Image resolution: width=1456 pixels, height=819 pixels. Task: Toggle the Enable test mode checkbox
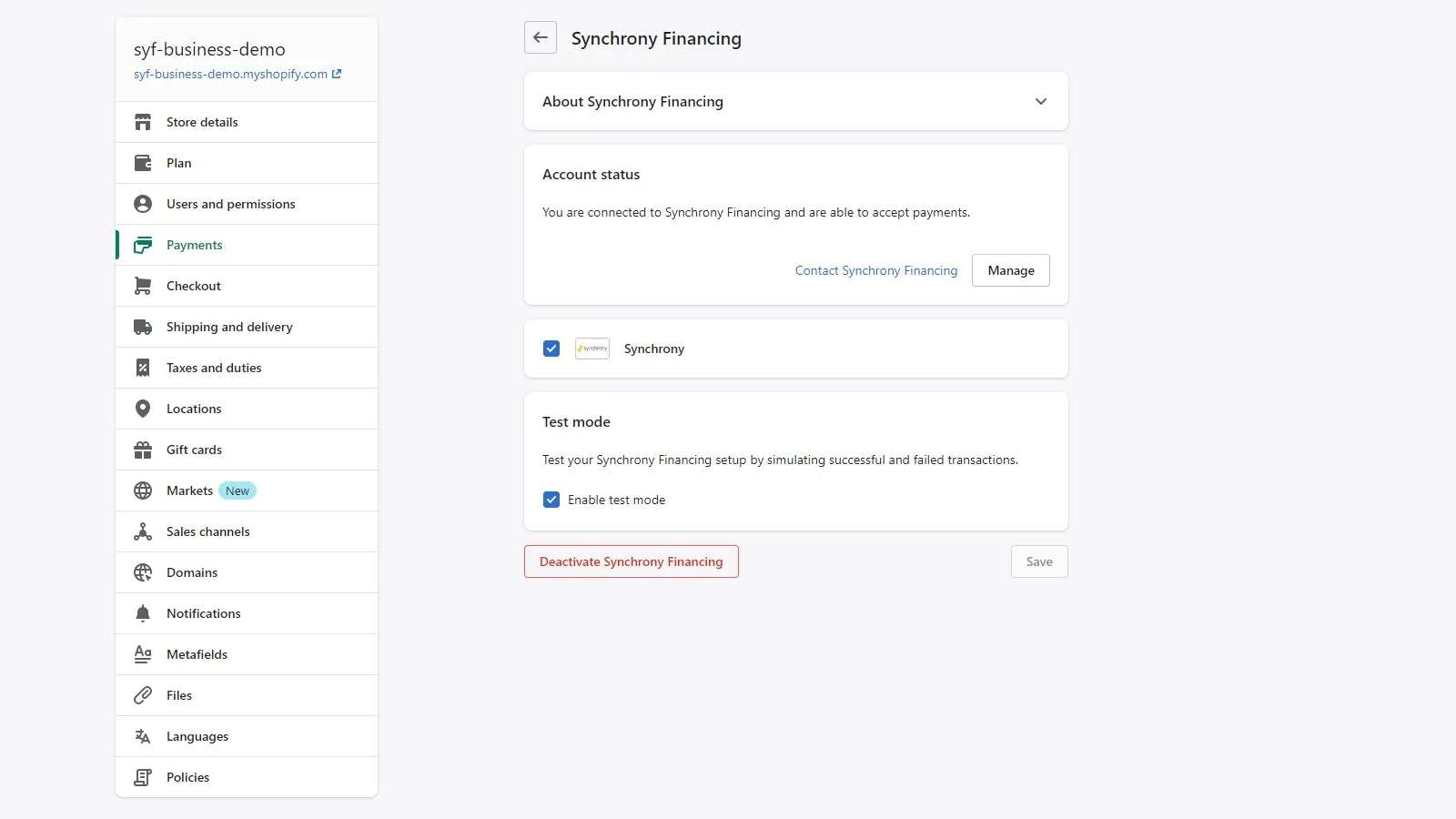point(551,500)
